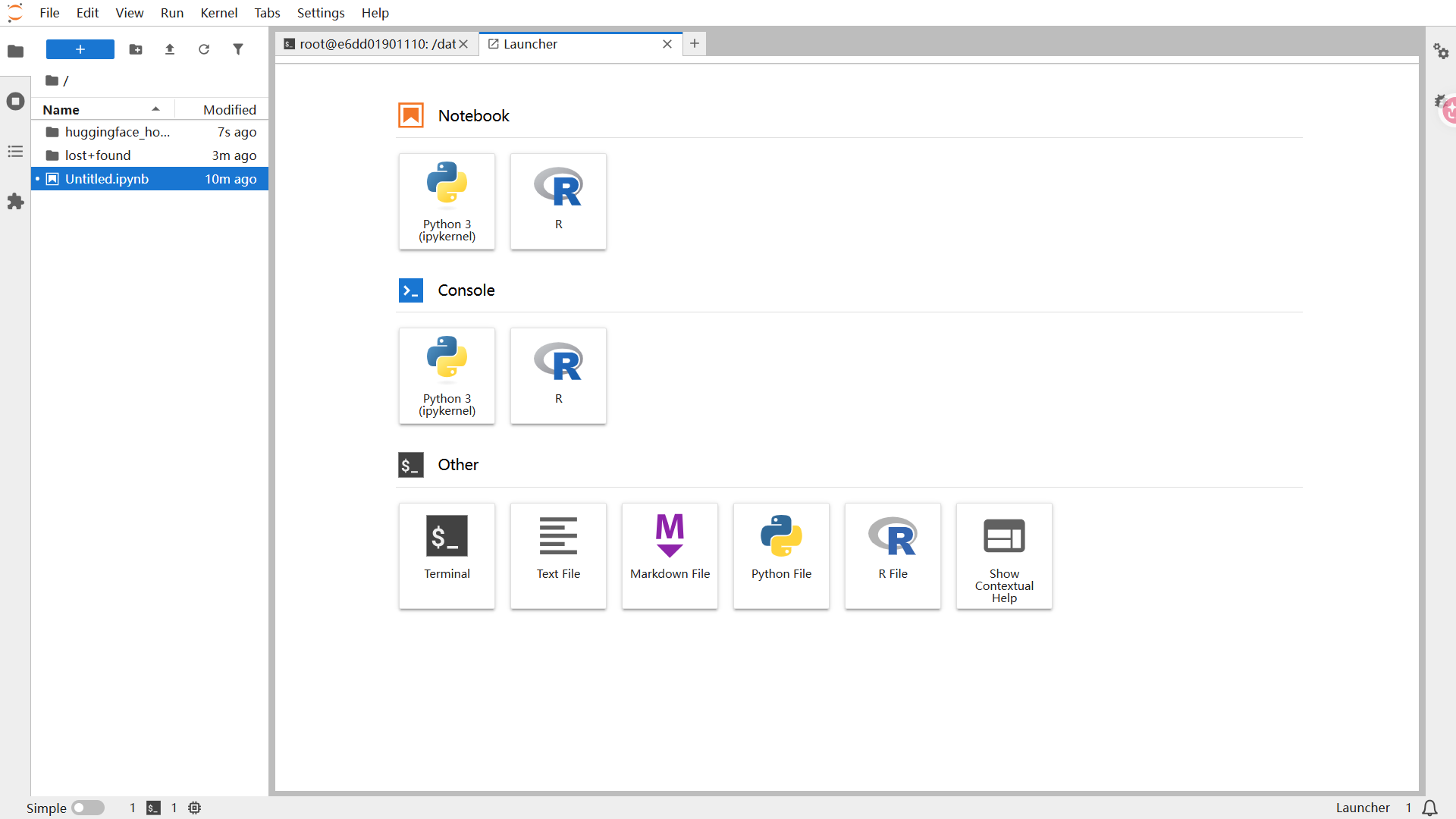Viewport: 1456px width, 819px height.
Task: Show Table of Contents sidebar
Action: [15, 152]
